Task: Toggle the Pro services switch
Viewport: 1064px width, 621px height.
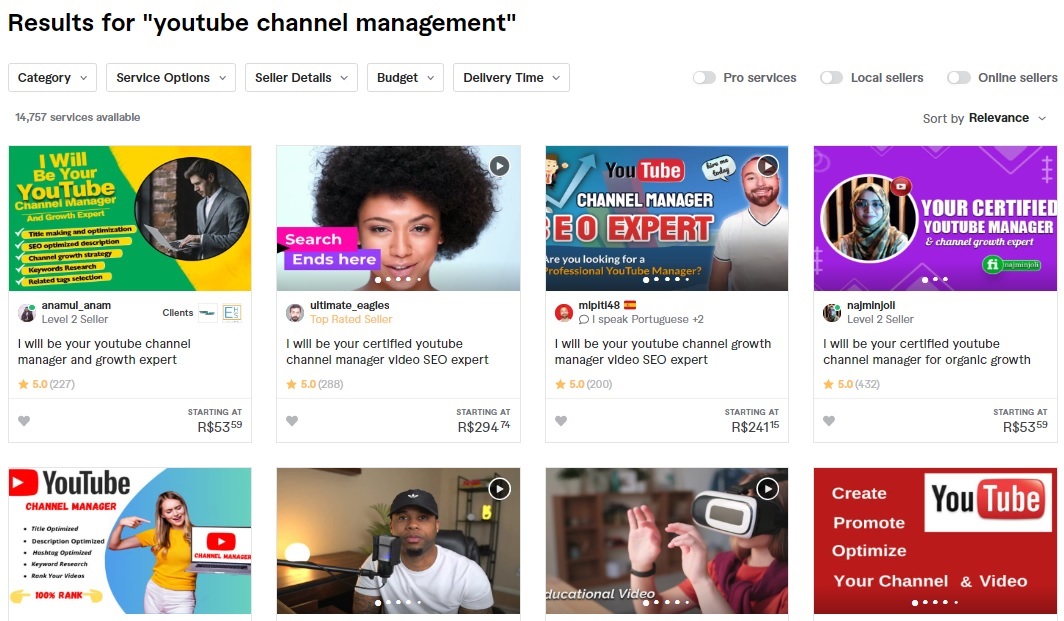Action: tap(704, 77)
